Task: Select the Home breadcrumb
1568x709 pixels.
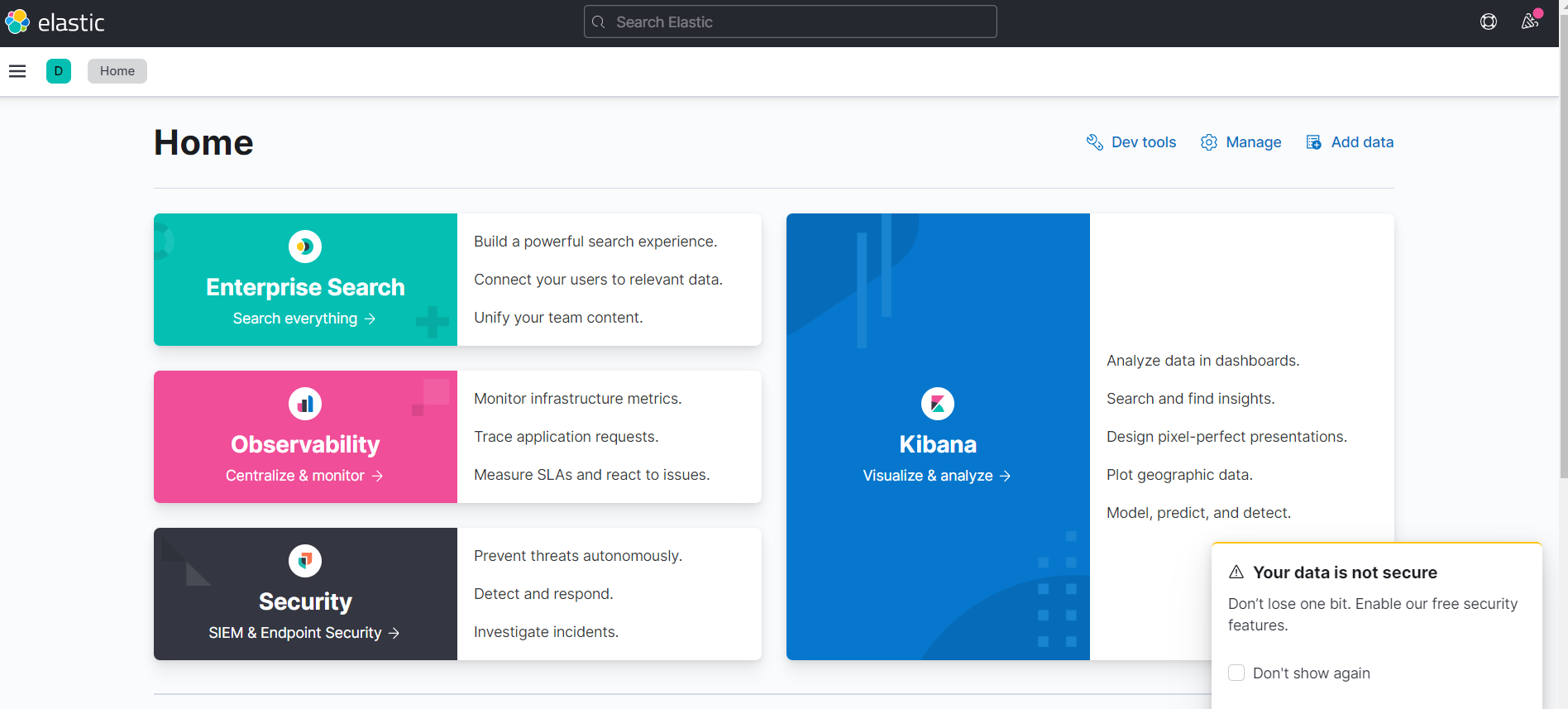Action: click(117, 71)
